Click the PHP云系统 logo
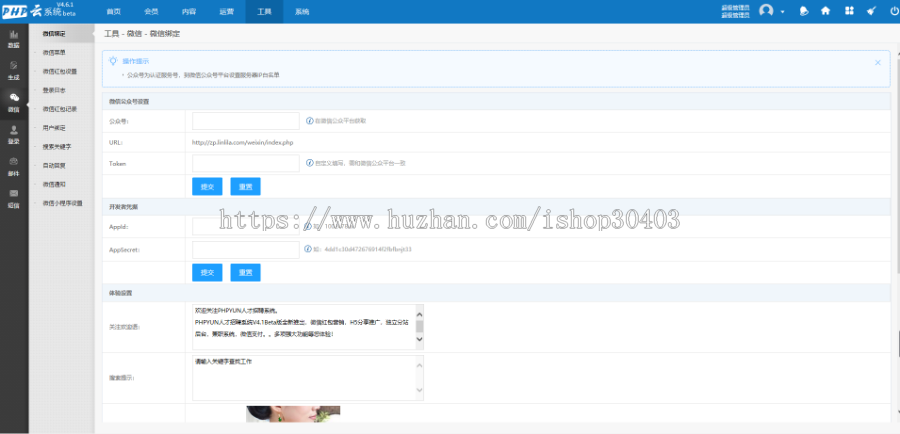900x434 pixels. (x=39, y=11)
